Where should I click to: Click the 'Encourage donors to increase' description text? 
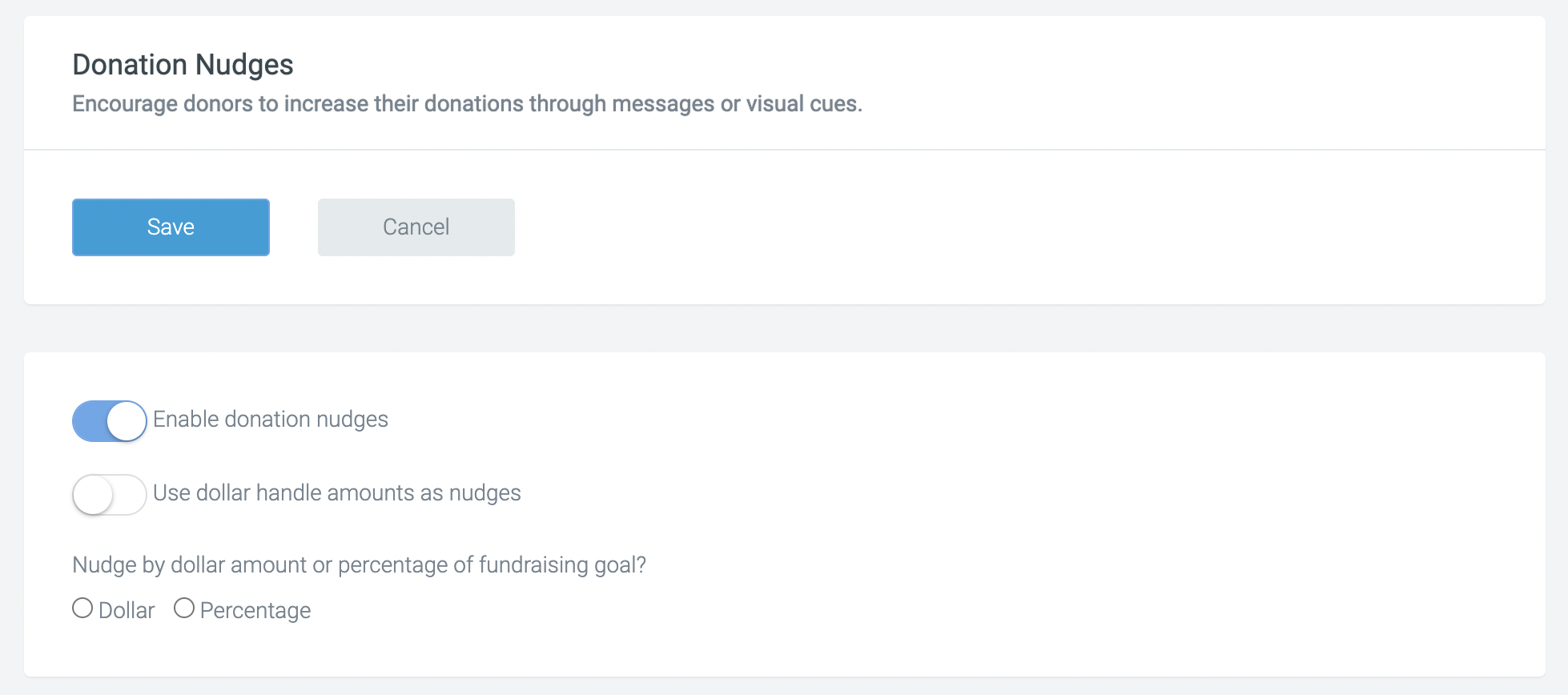click(467, 104)
